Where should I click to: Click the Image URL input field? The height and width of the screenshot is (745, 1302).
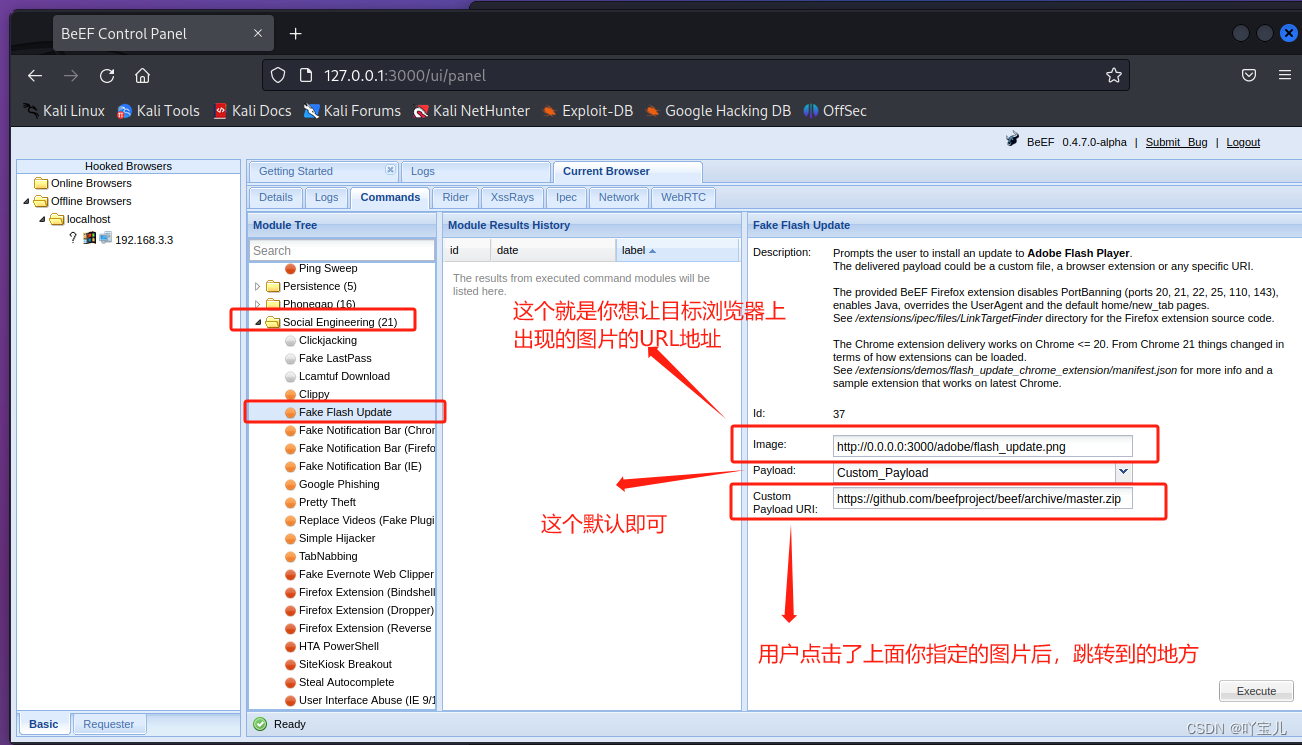click(982, 446)
